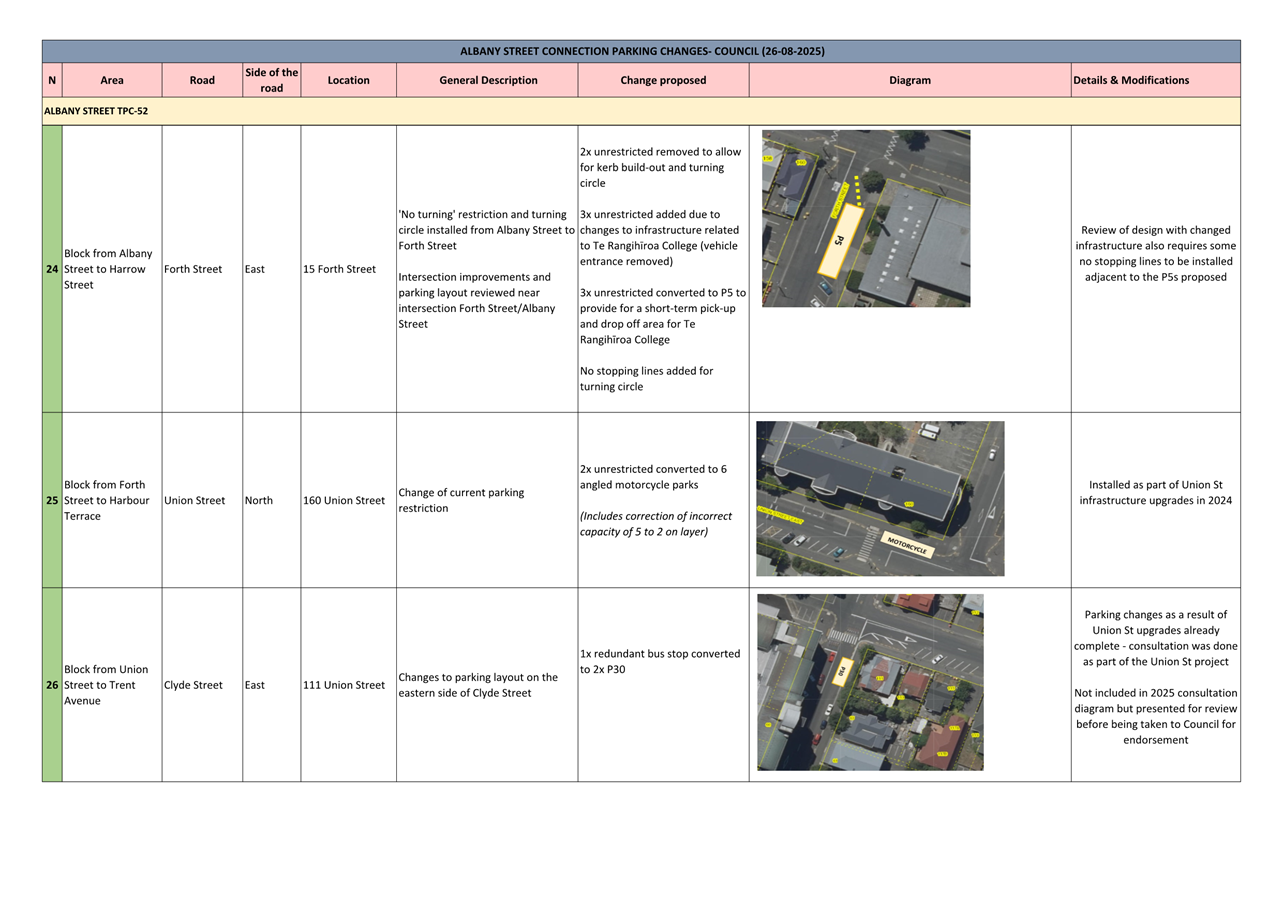The width and height of the screenshot is (1283, 907).
Task: Click the yellow P5 label in diagram
Action: point(840,241)
